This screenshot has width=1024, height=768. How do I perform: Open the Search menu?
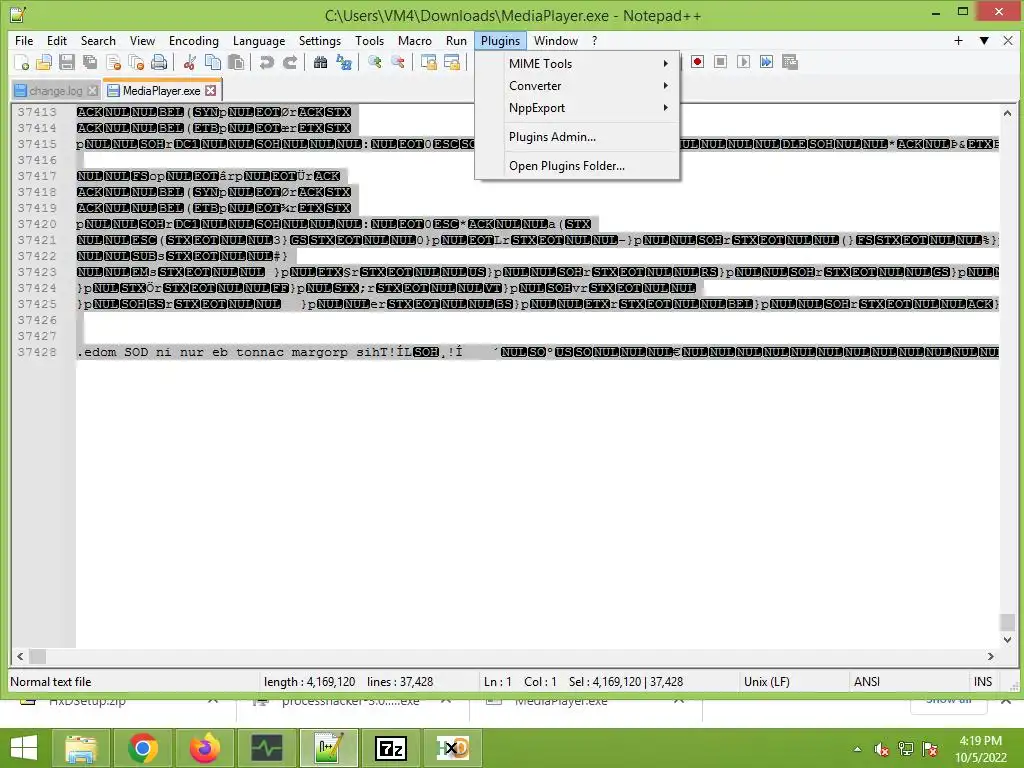pyautogui.click(x=98, y=40)
